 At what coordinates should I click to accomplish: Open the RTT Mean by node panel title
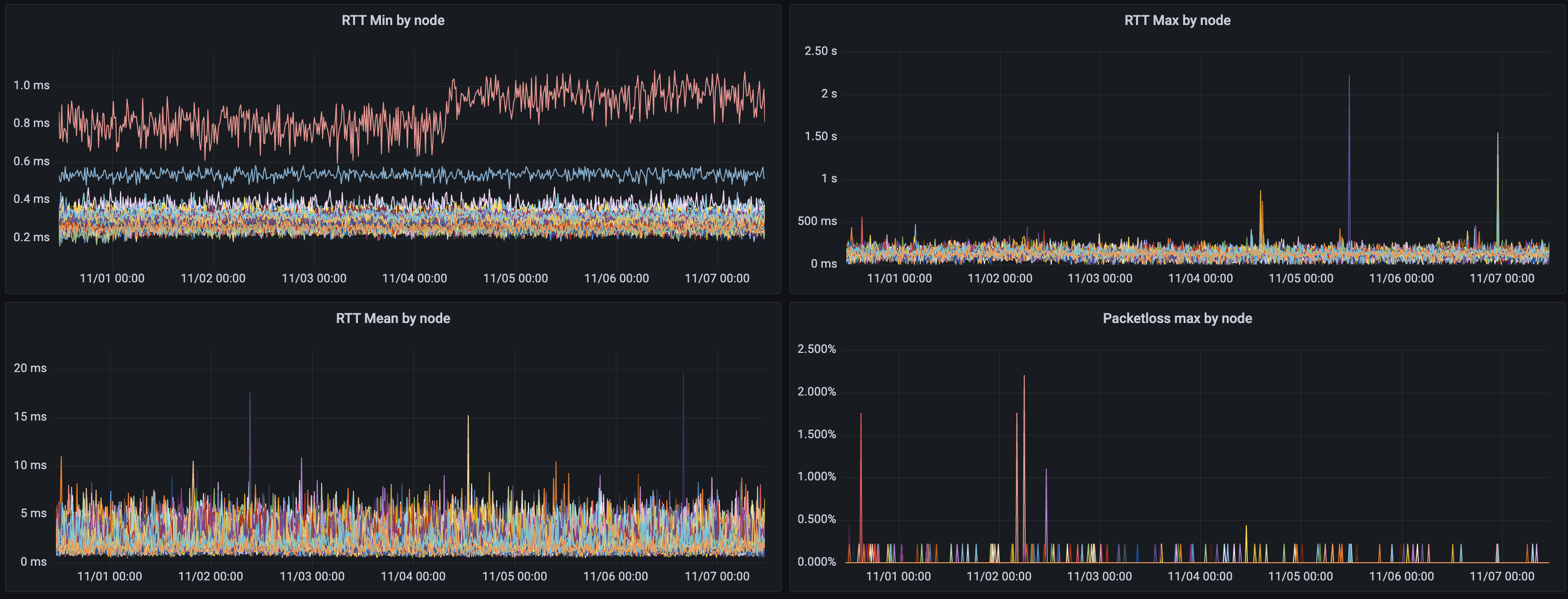click(x=393, y=318)
